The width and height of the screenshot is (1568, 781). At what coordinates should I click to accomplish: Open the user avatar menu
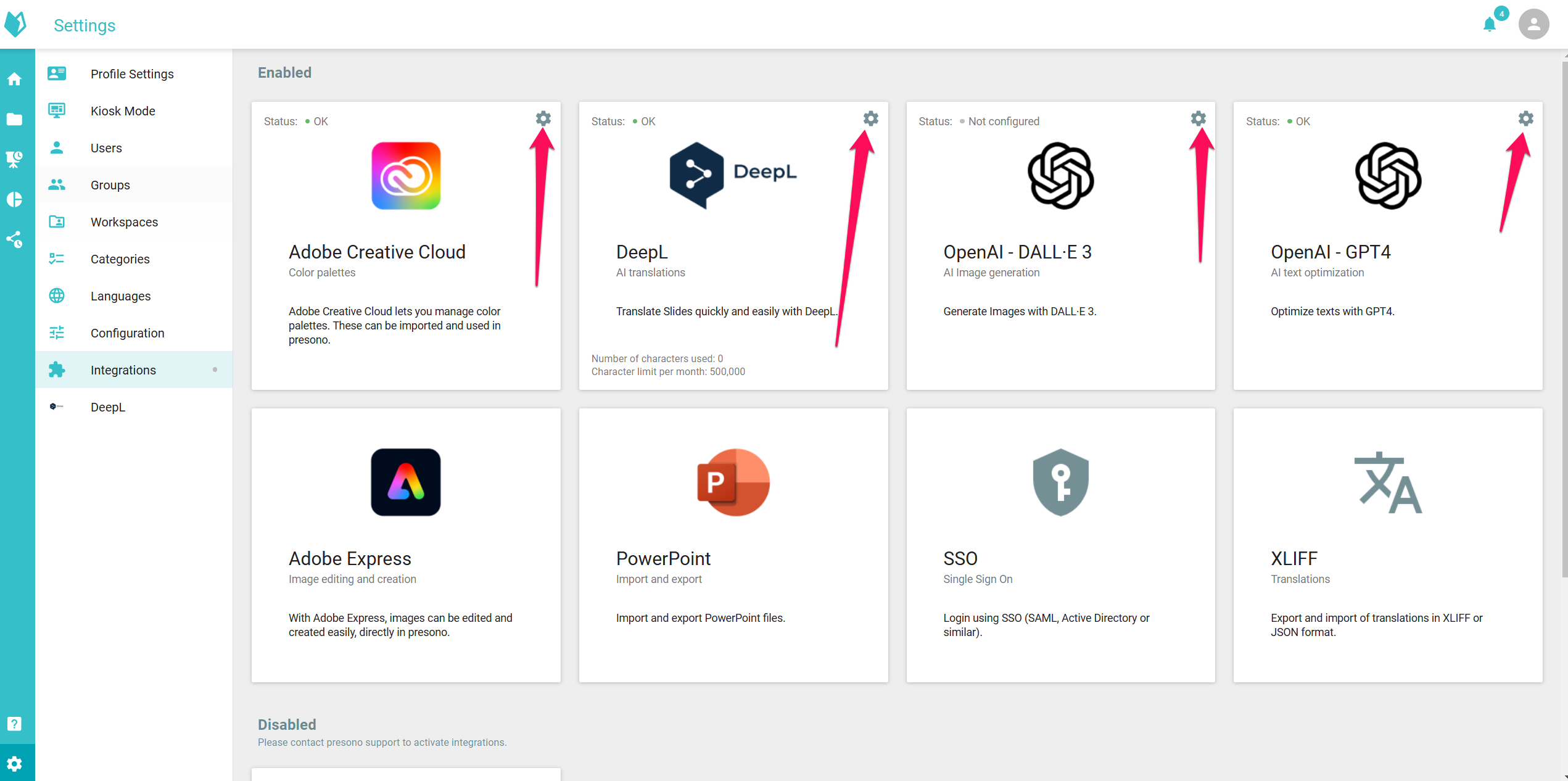pos(1534,24)
